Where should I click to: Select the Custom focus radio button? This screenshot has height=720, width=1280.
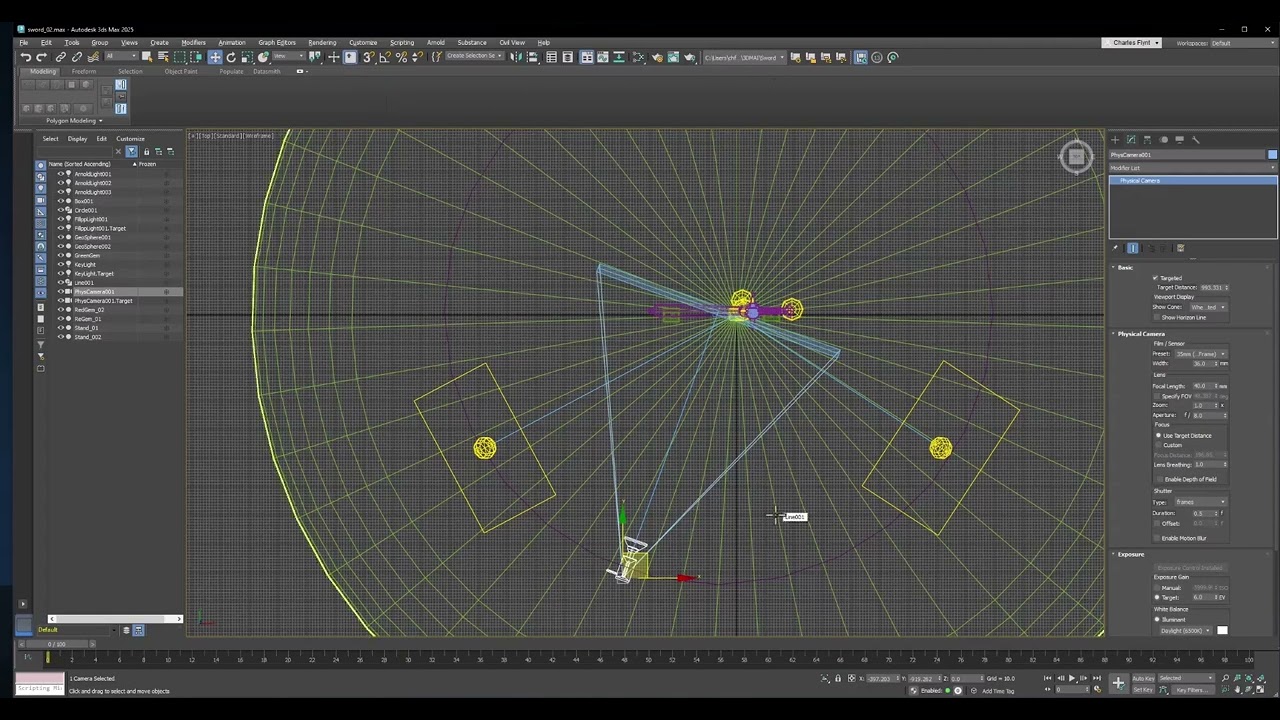pos(1159,445)
